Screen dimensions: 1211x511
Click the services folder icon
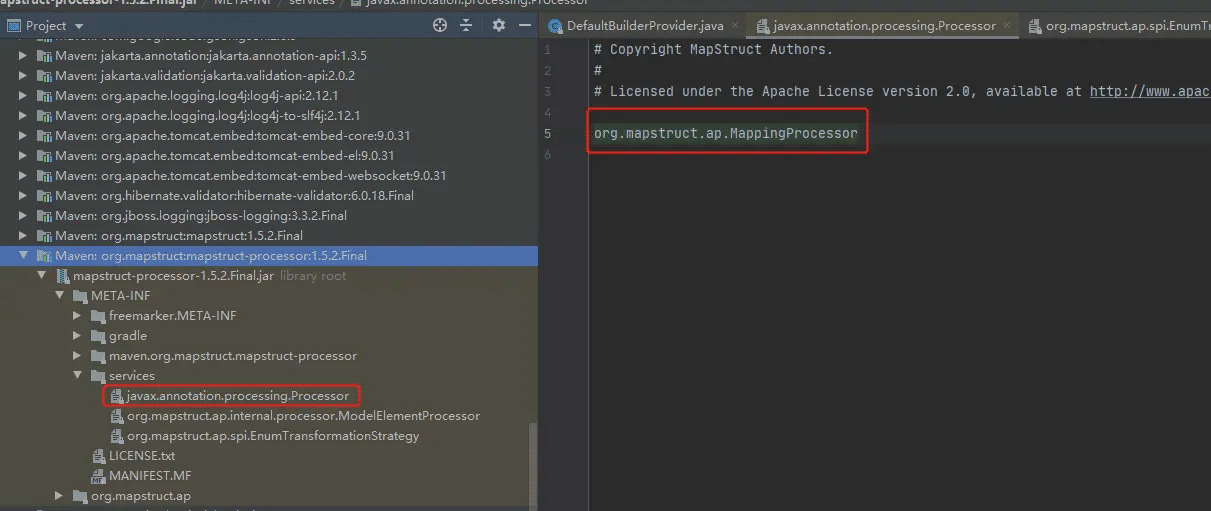tap(98, 376)
